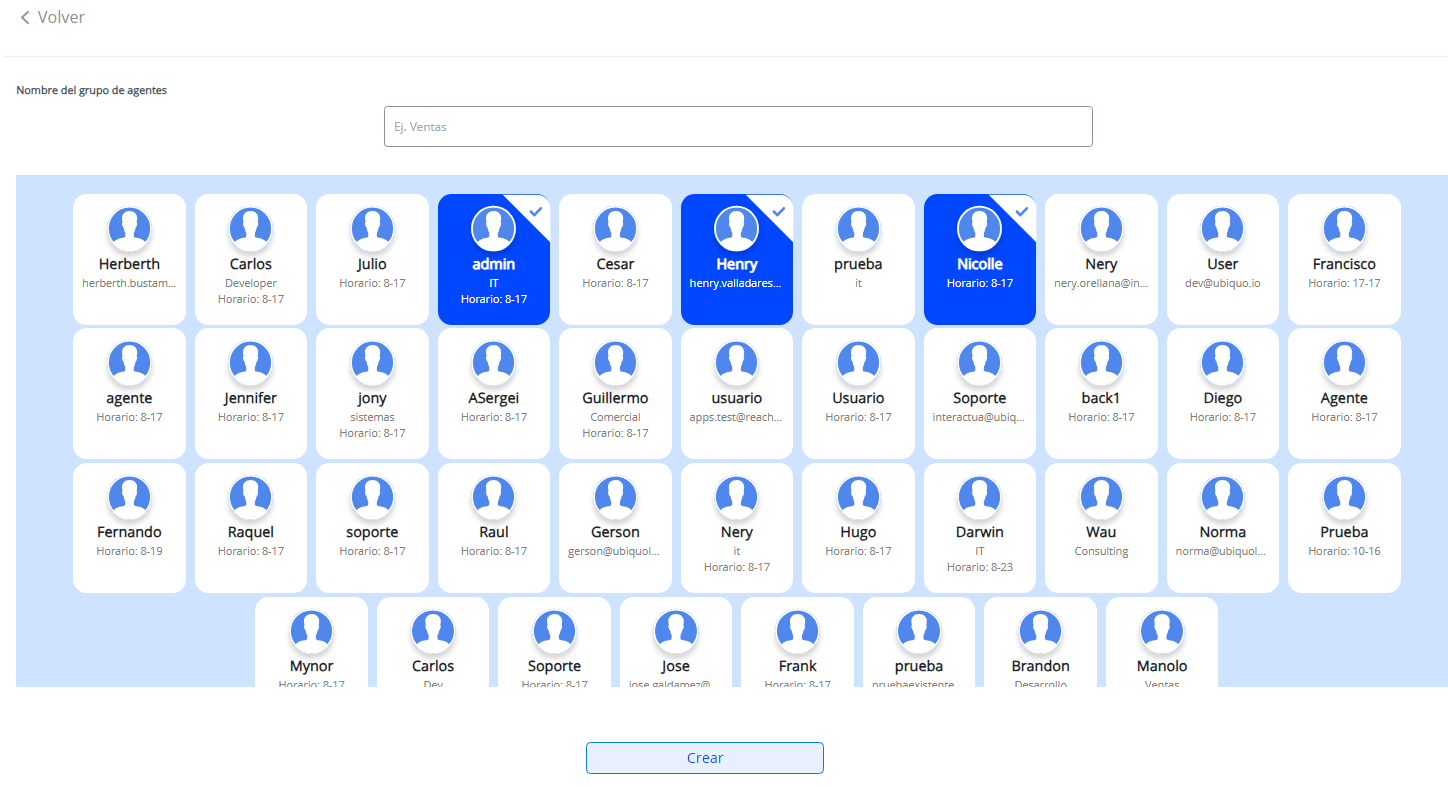Click Guillermo's avatar icon

(615, 363)
